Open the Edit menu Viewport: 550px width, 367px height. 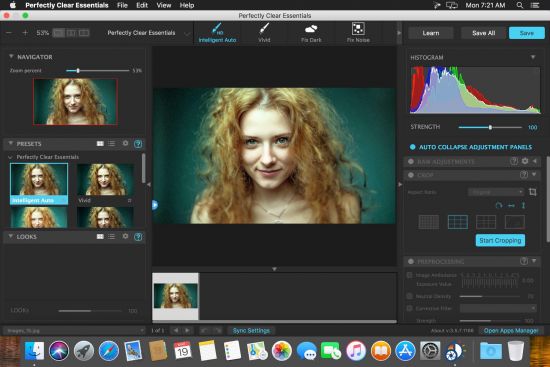pyautogui.click(x=142, y=5)
